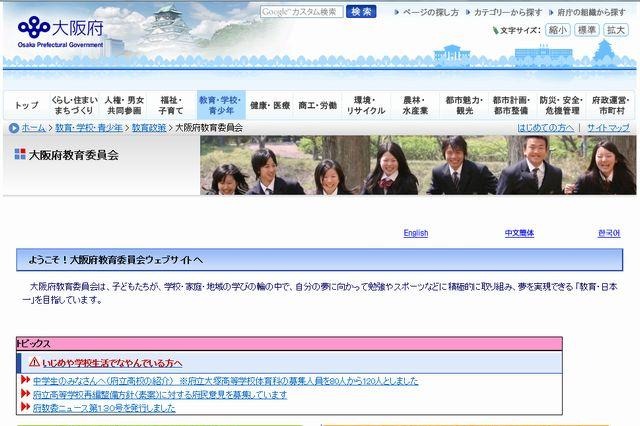Screen dimensions: 640x426
Task: Focus the Google custom search field
Action: click(x=301, y=12)
